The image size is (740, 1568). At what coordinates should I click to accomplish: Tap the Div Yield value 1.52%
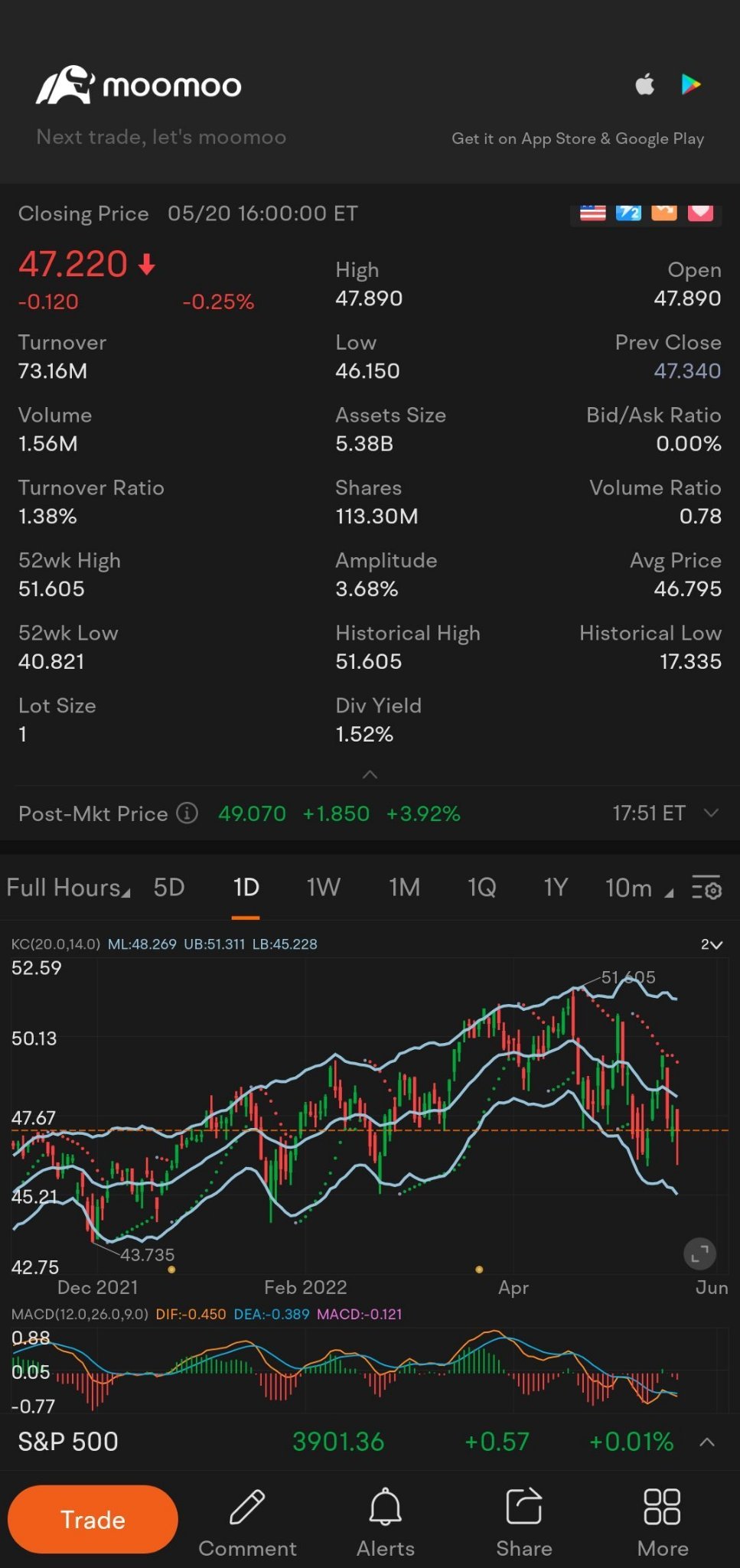pyautogui.click(x=364, y=735)
